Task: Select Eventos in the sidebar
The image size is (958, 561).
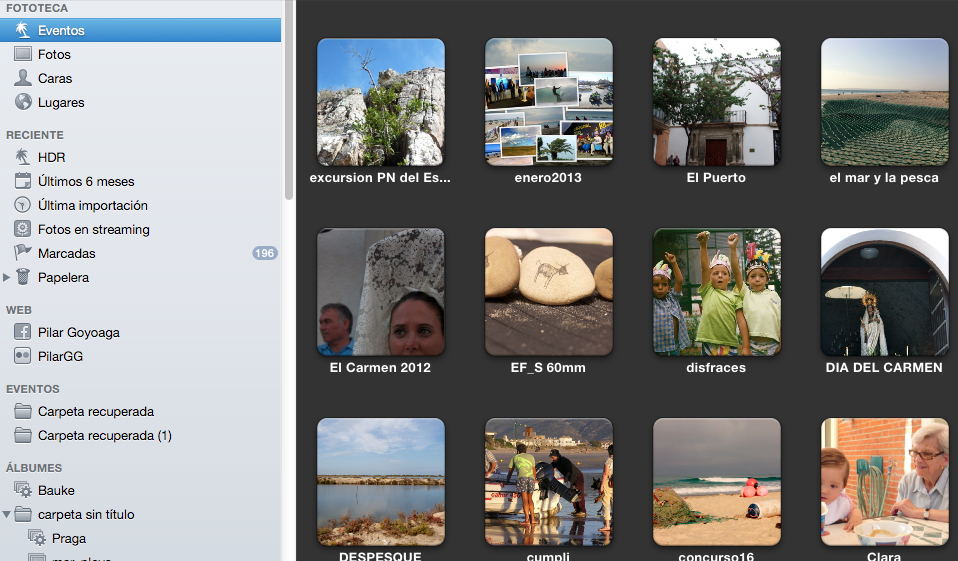Action: point(141,30)
